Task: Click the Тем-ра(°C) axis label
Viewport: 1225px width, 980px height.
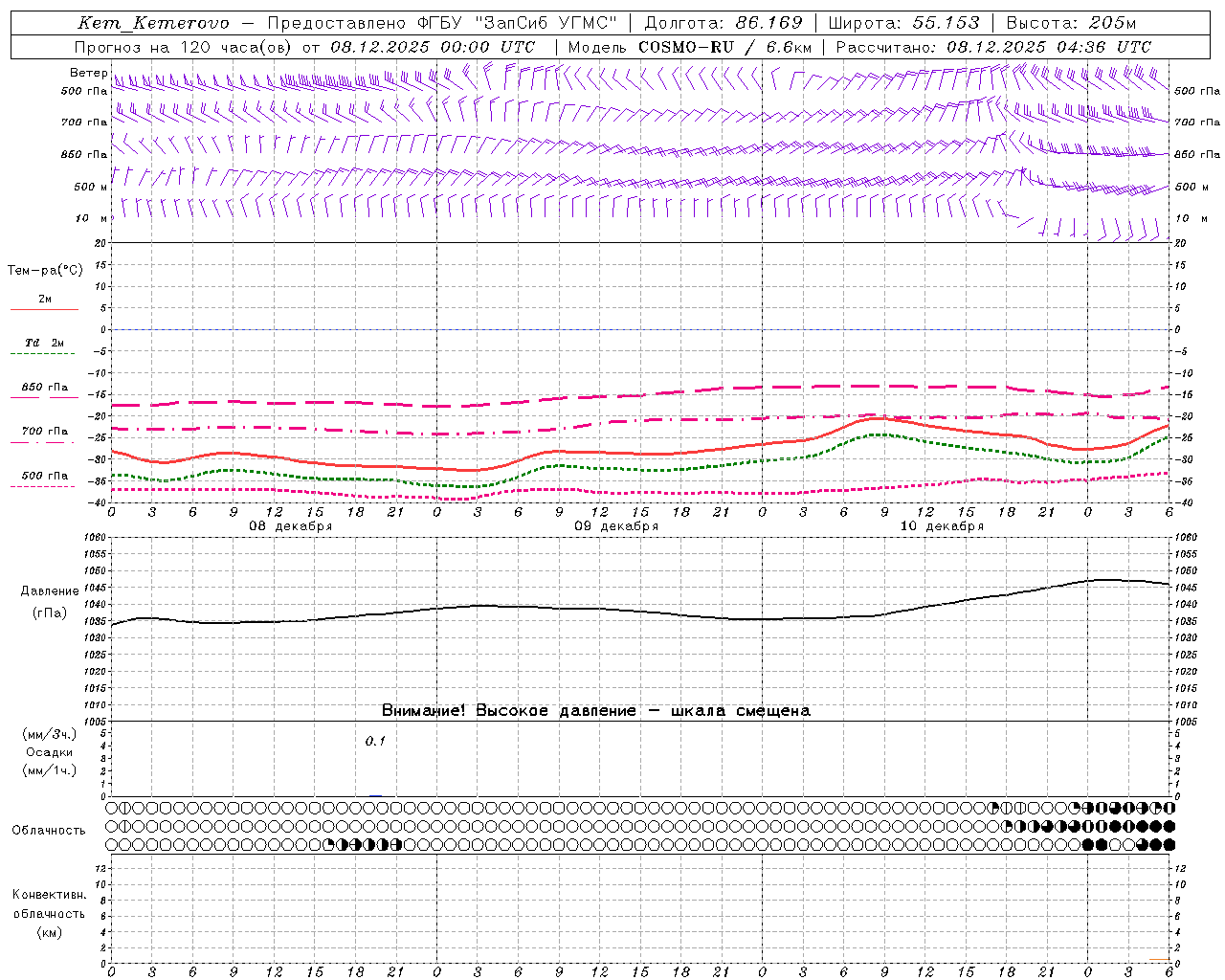Action: (45, 271)
